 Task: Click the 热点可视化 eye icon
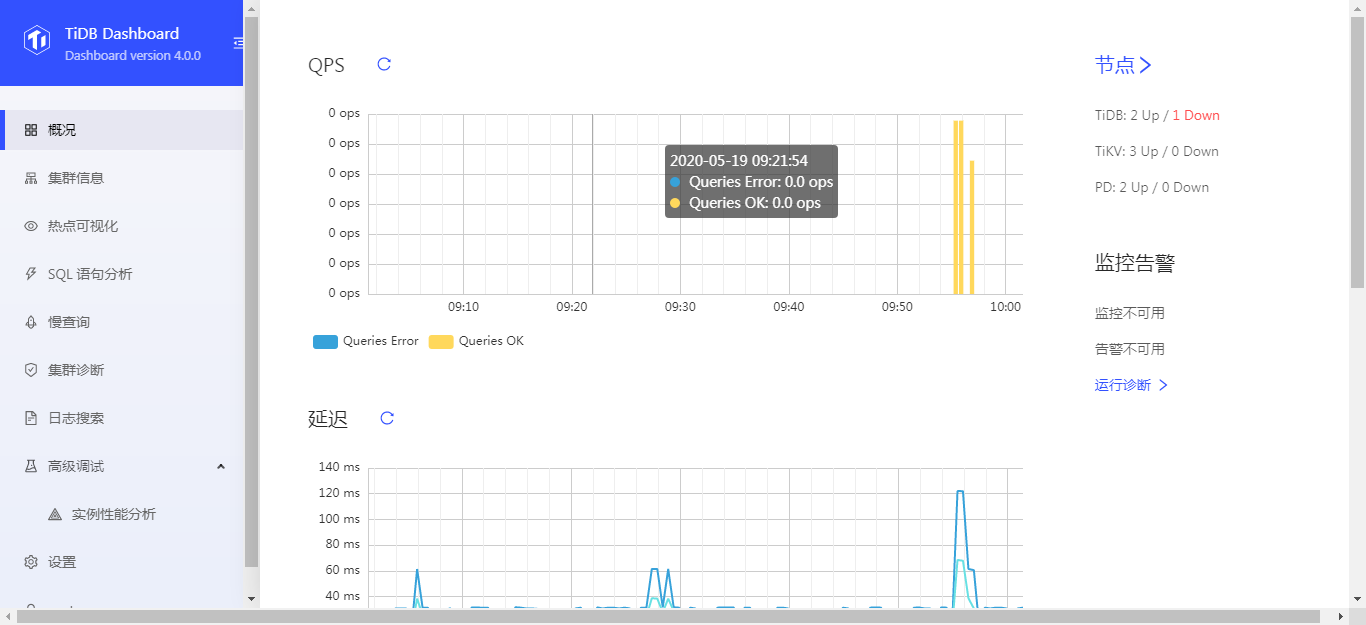tap(31, 226)
